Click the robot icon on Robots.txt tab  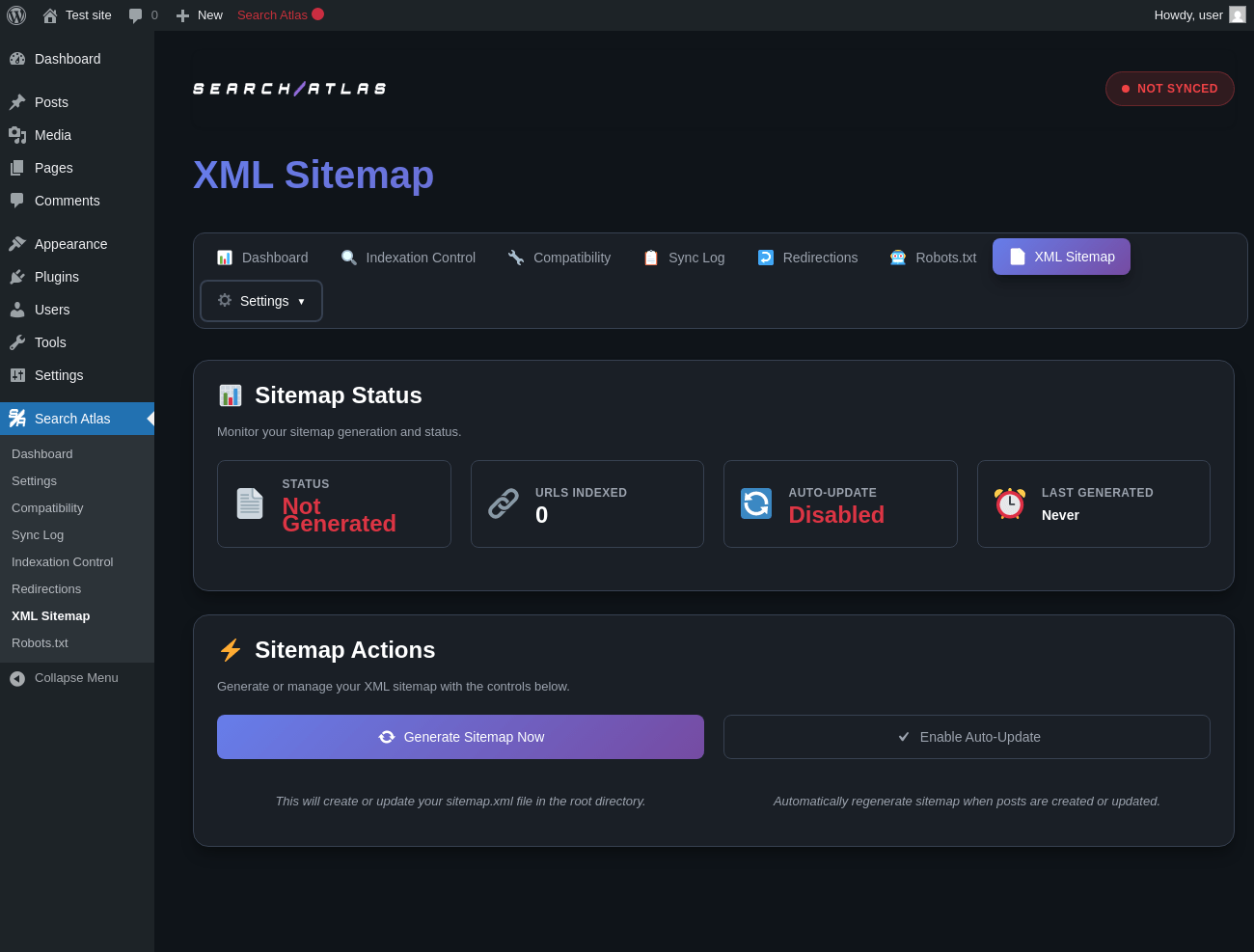(x=898, y=258)
